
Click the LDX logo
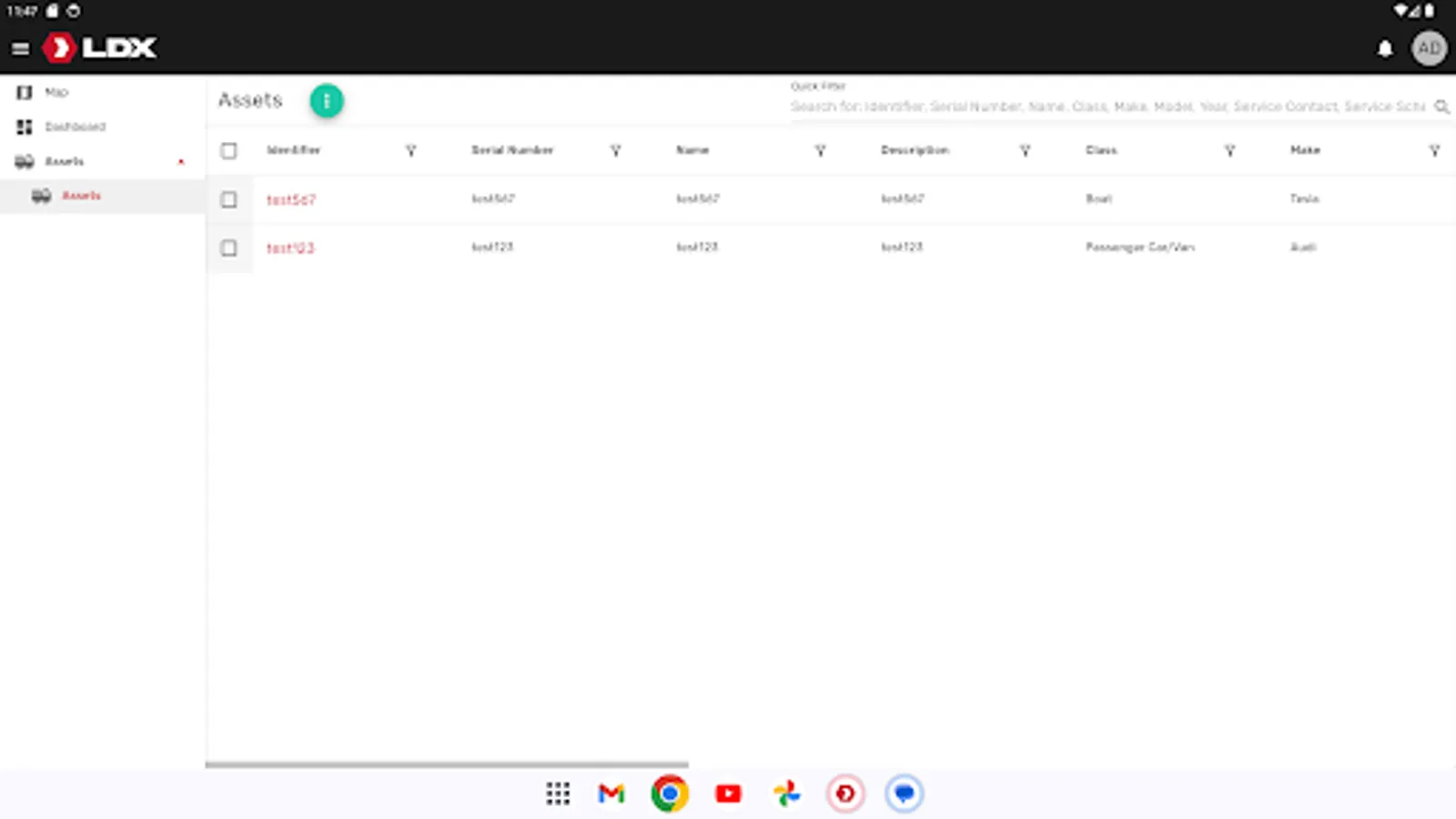(x=100, y=47)
